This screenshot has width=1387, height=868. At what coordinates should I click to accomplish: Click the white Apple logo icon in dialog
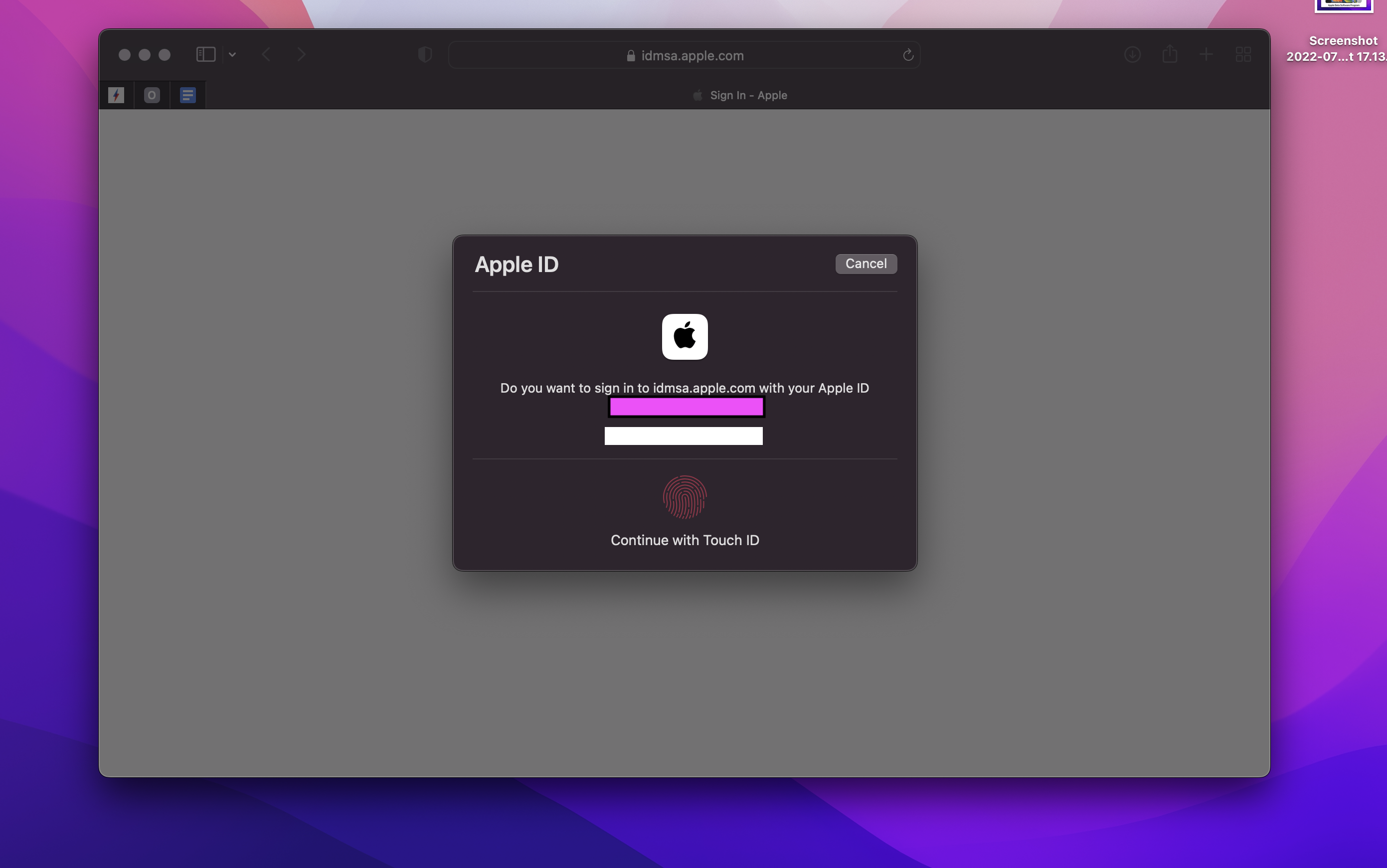coord(685,336)
